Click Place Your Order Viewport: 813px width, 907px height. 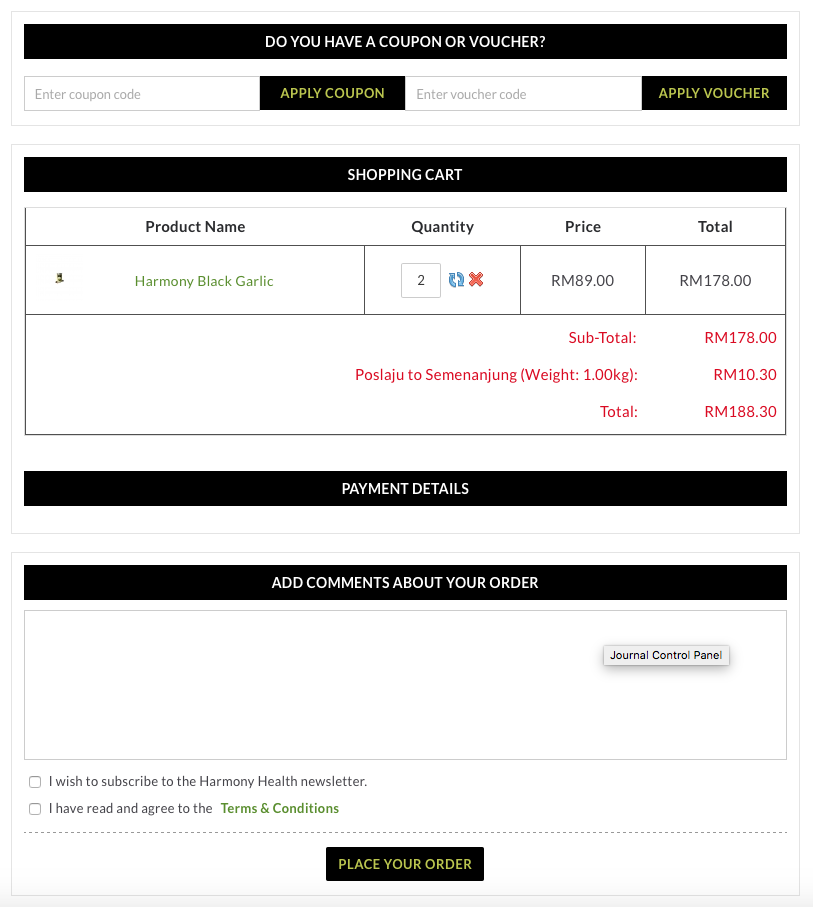click(x=404, y=863)
